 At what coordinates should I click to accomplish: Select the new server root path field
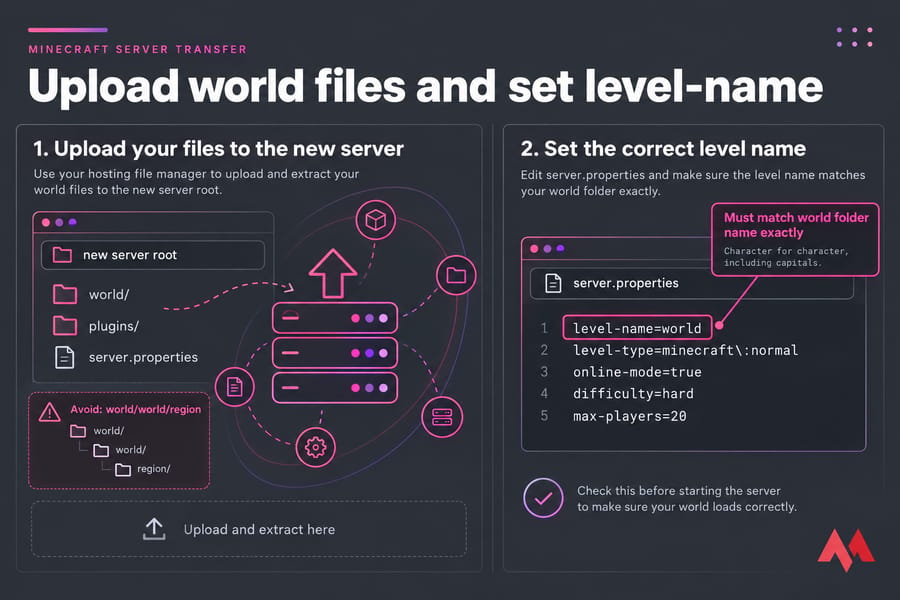(153, 255)
